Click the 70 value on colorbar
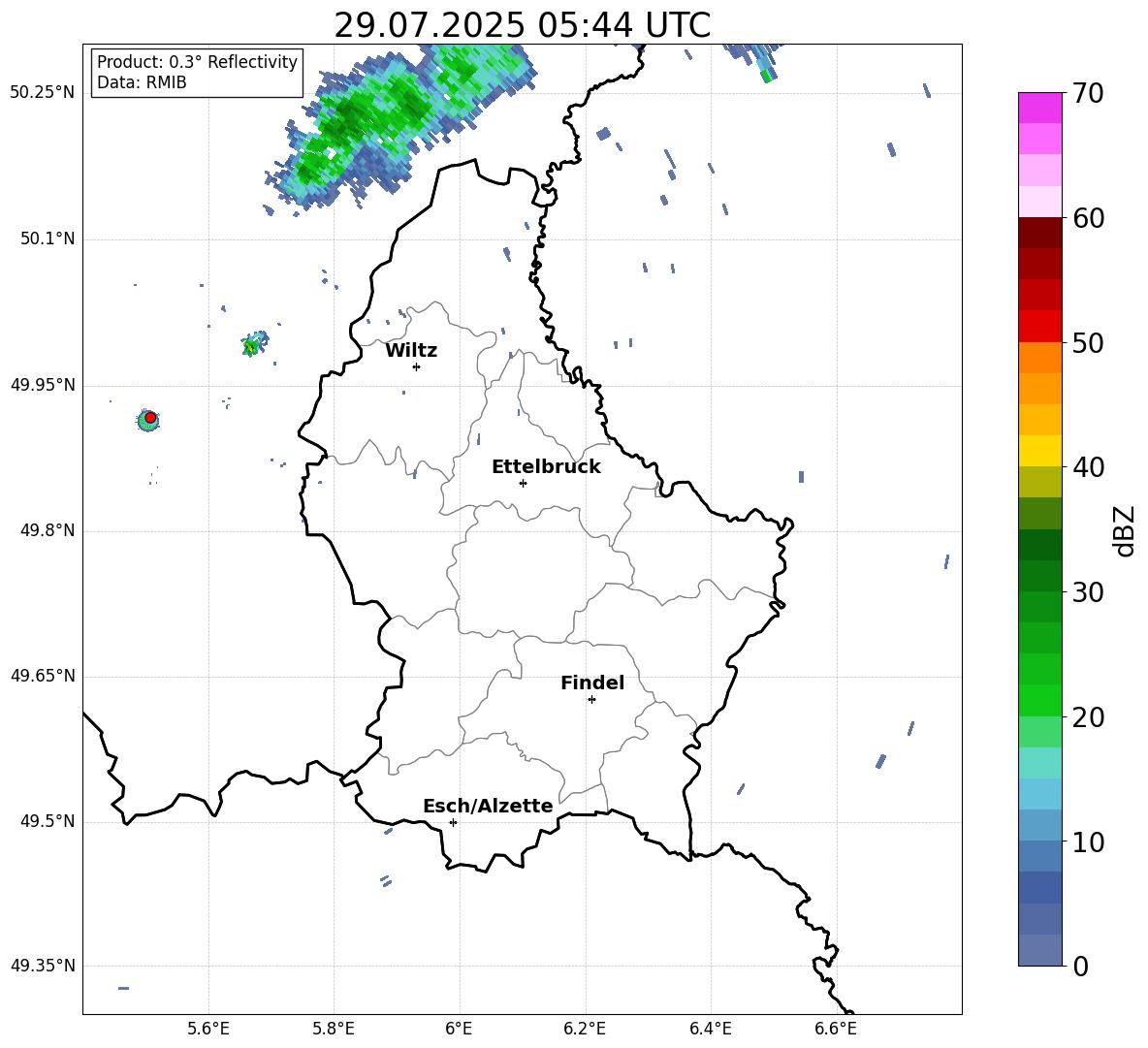Image resolution: width=1148 pixels, height=1048 pixels. point(1087,94)
